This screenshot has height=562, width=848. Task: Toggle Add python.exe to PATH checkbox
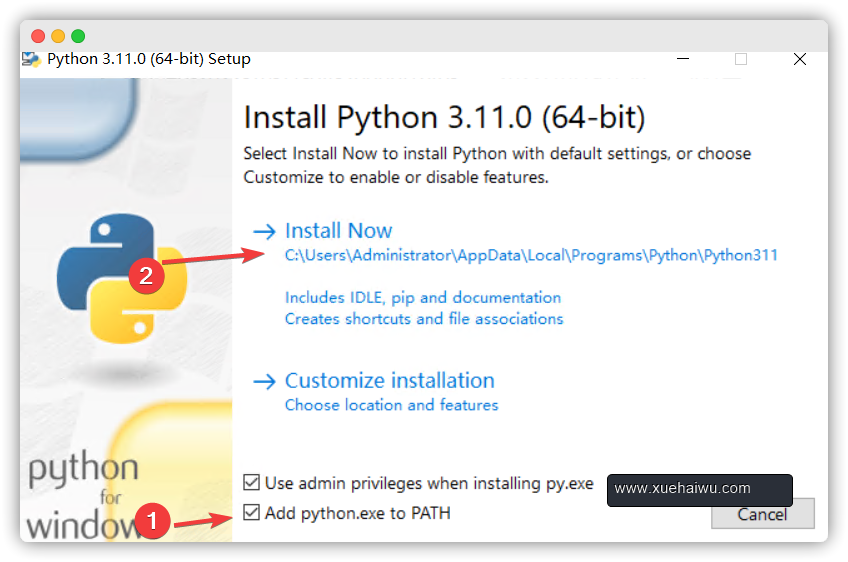tap(251, 512)
